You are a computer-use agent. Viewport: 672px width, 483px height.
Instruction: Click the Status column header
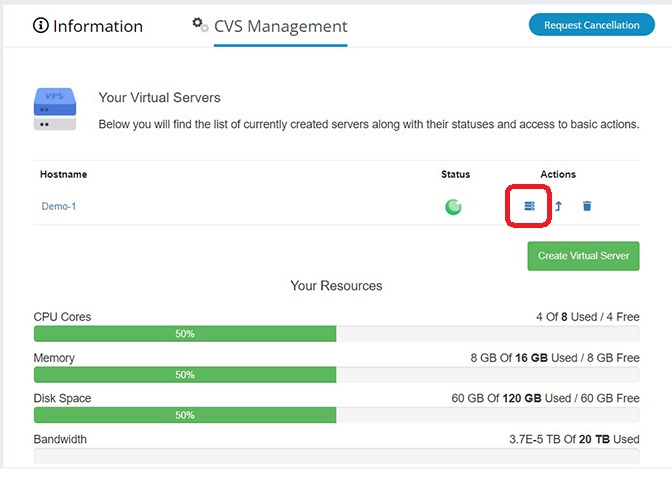pos(456,174)
